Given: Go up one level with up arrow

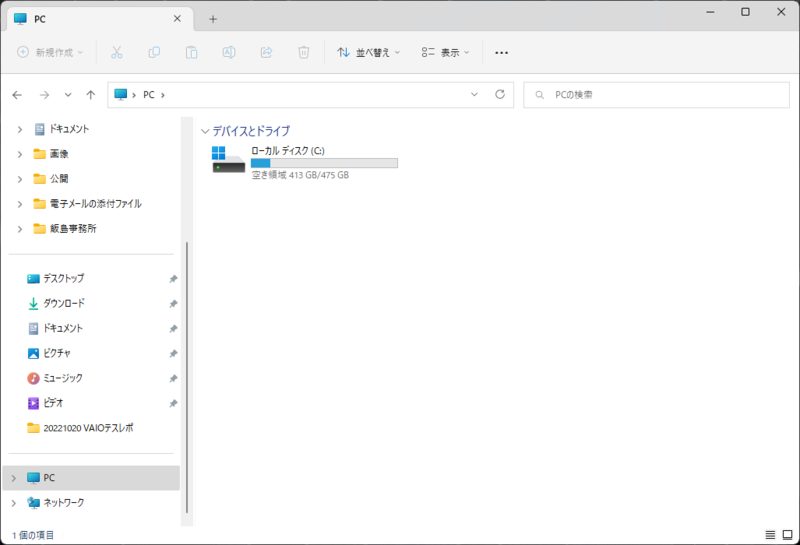Looking at the screenshot, I should click(91, 95).
